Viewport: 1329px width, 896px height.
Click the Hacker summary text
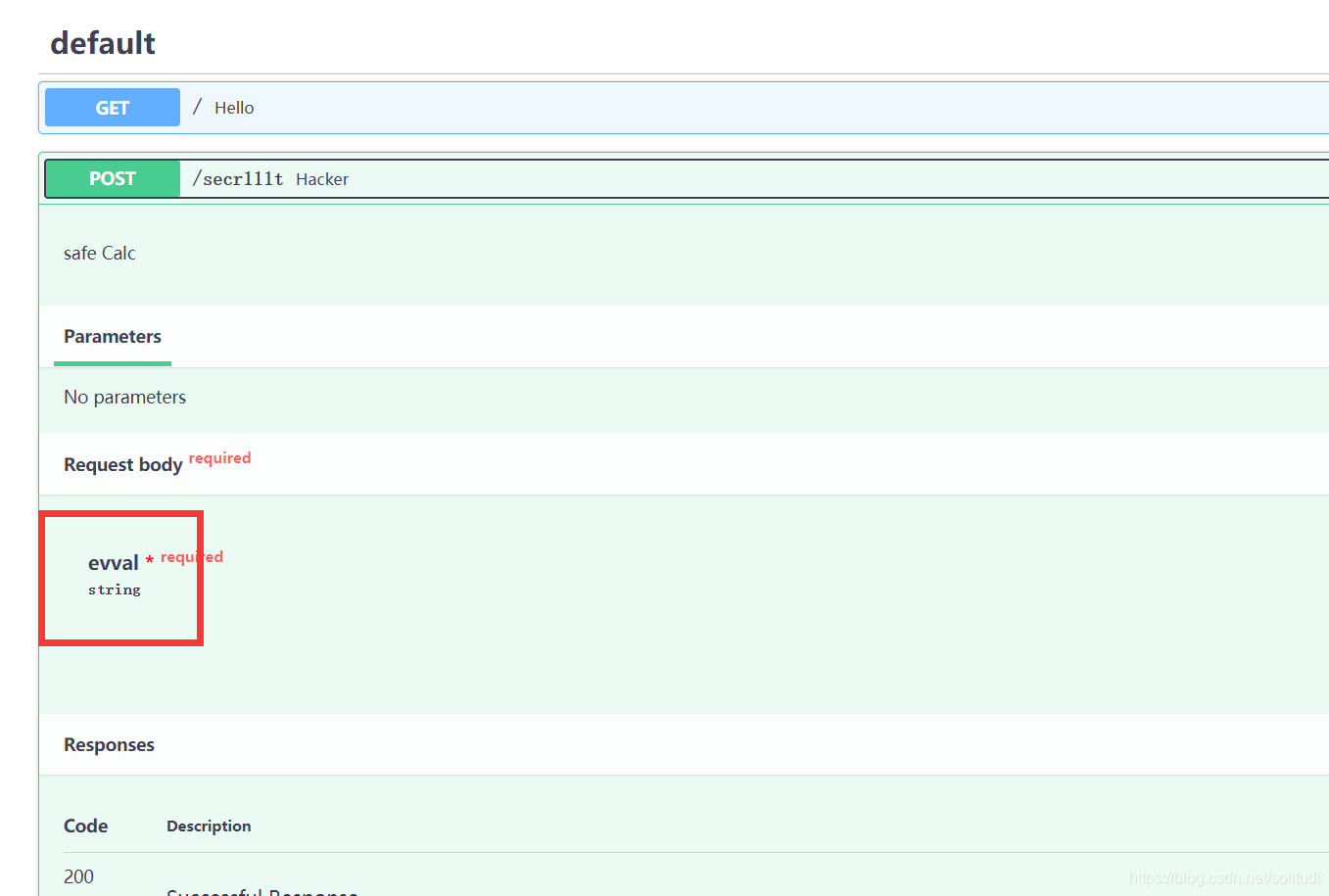click(322, 179)
